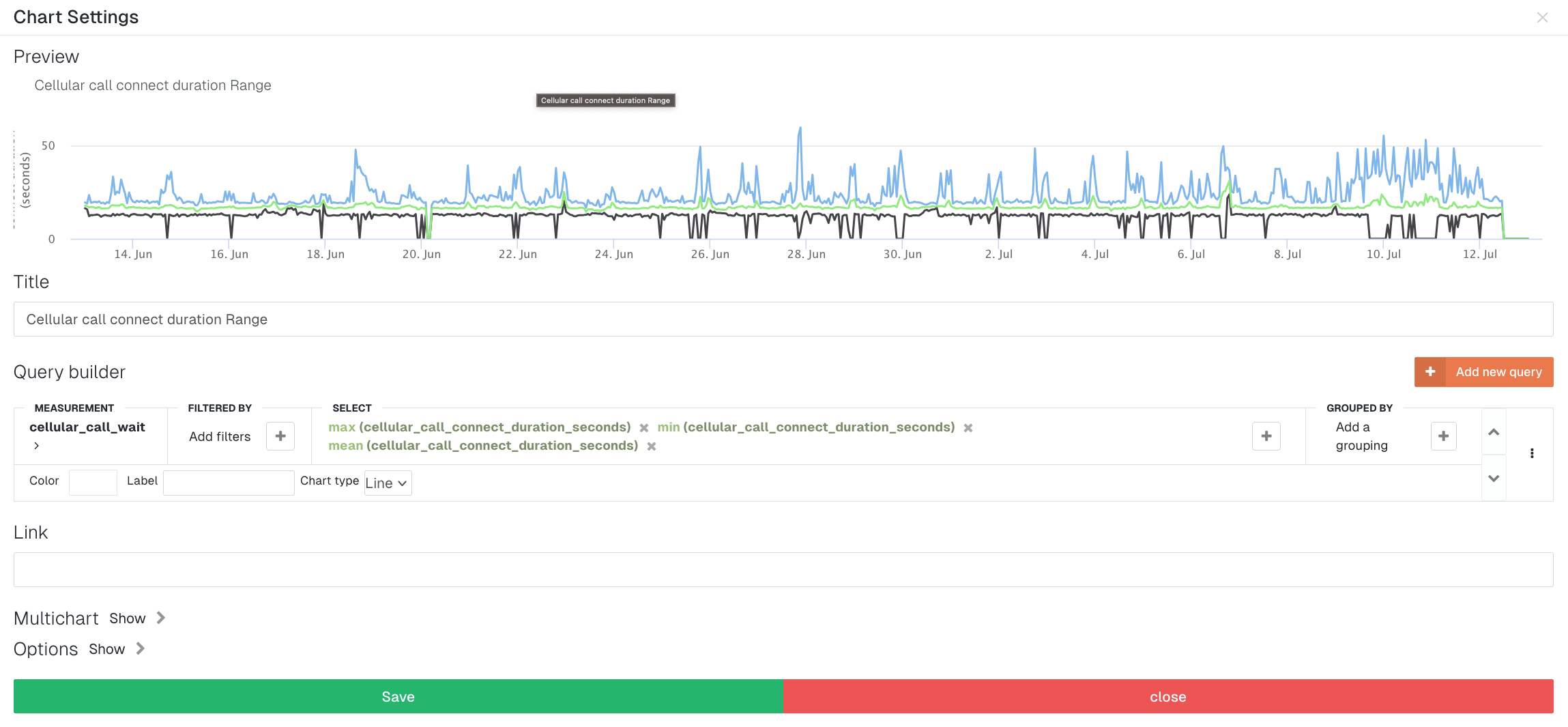The width and height of the screenshot is (1568, 727).
Task: Move query down with the down arrow
Action: pos(1494,479)
